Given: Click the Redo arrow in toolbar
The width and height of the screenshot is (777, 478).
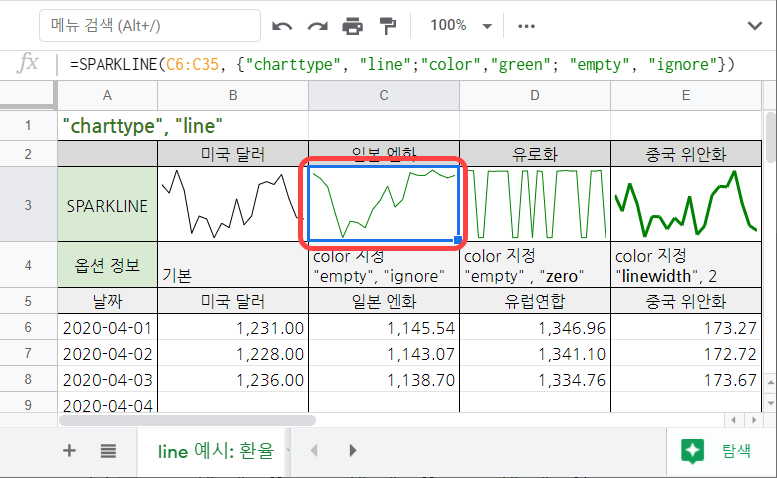Looking at the screenshot, I should click(318, 25).
